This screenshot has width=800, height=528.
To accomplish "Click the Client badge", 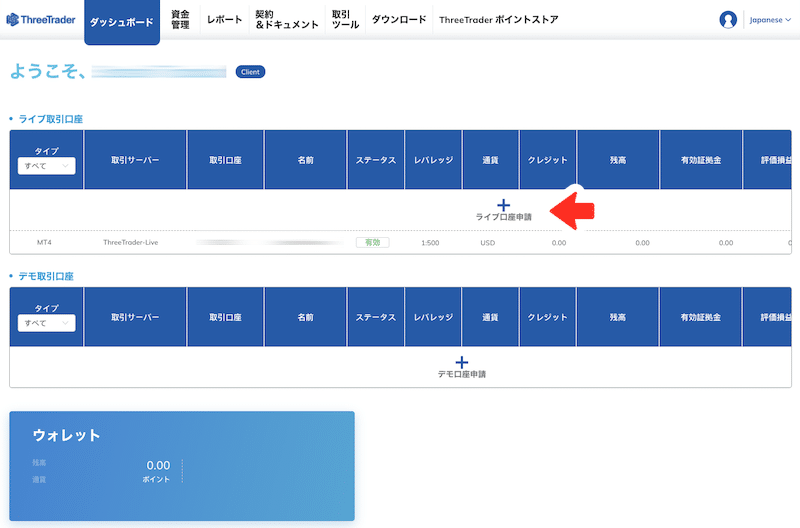I will [x=250, y=72].
